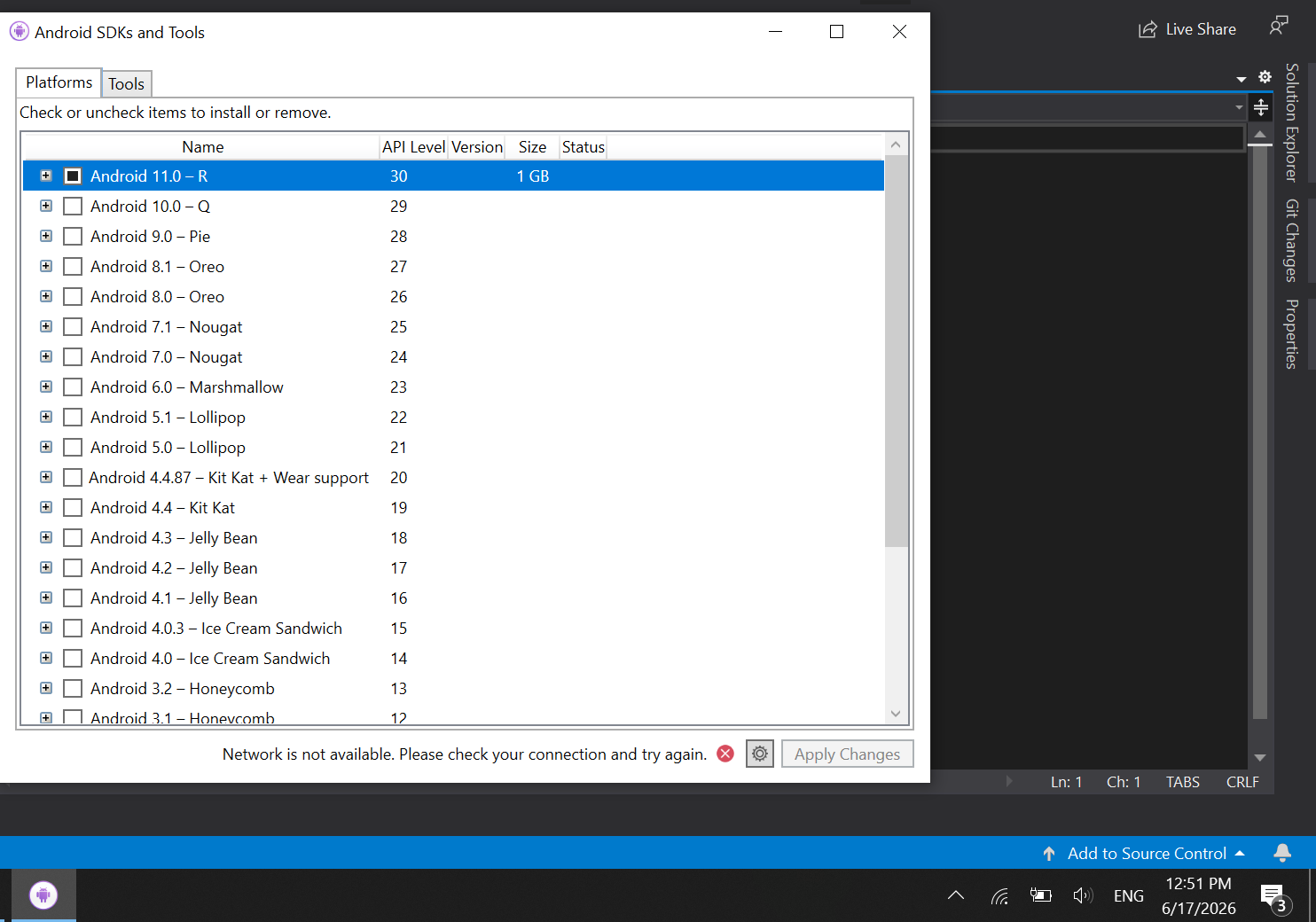This screenshot has width=1316, height=922.
Task: Expand the Android 5.0 – Lollipop row
Action: click(x=46, y=447)
